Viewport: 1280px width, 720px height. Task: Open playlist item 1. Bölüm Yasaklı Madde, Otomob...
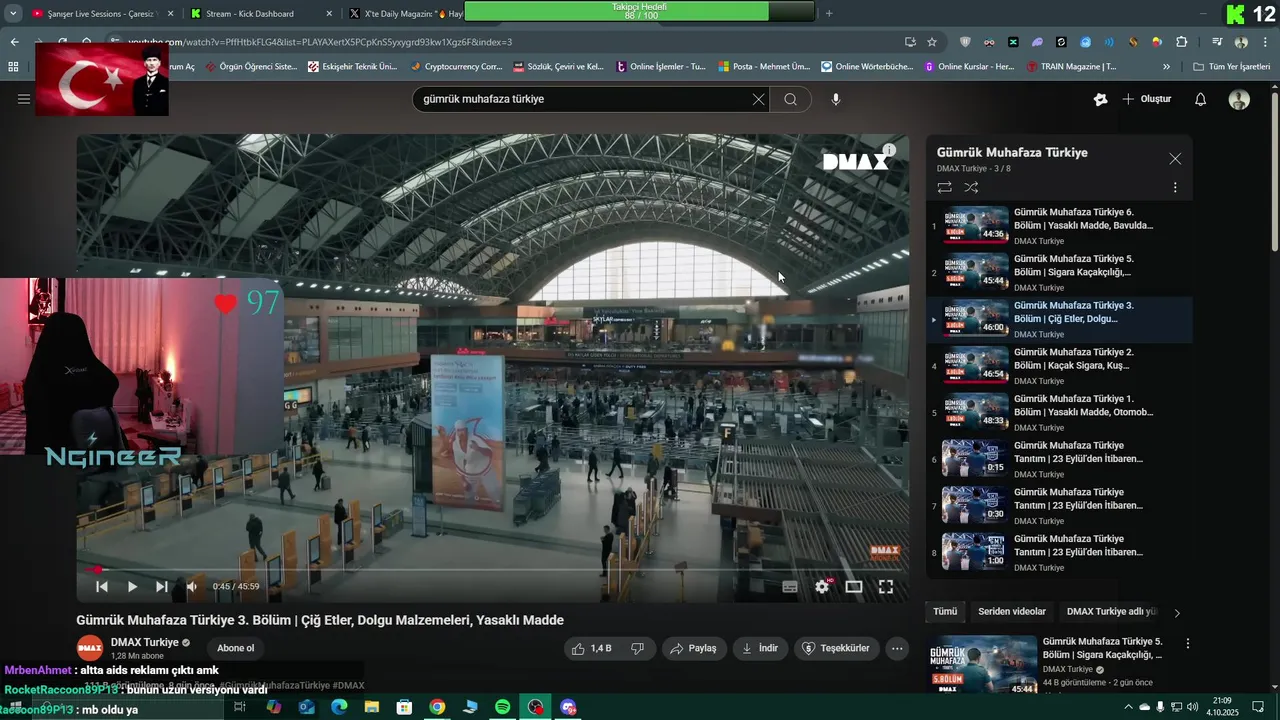click(1058, 412)
